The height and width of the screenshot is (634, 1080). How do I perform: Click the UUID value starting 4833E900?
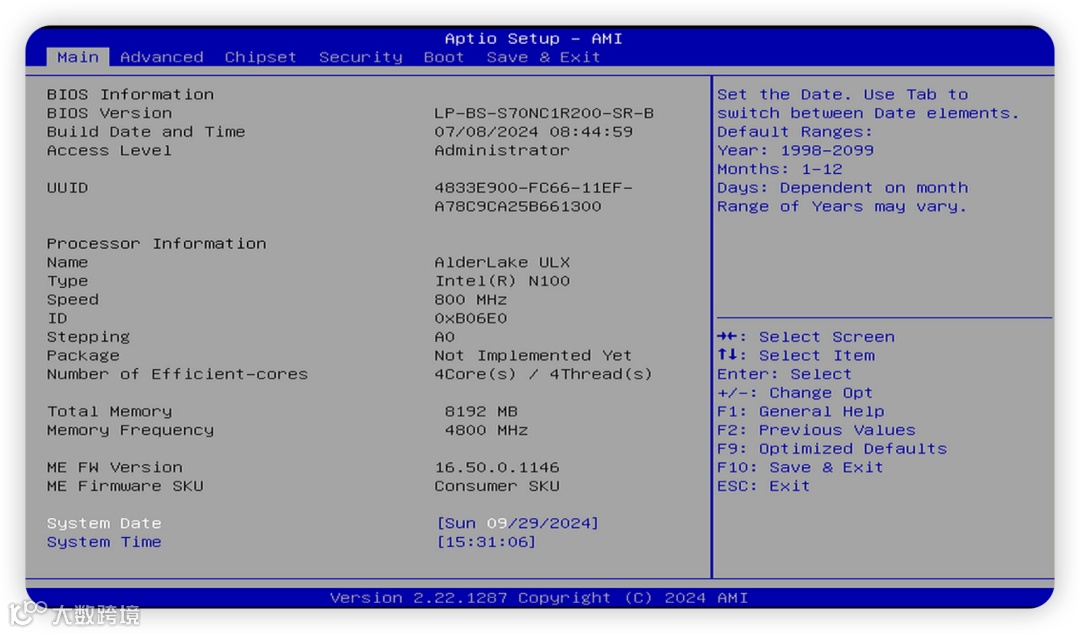(533, 197)
